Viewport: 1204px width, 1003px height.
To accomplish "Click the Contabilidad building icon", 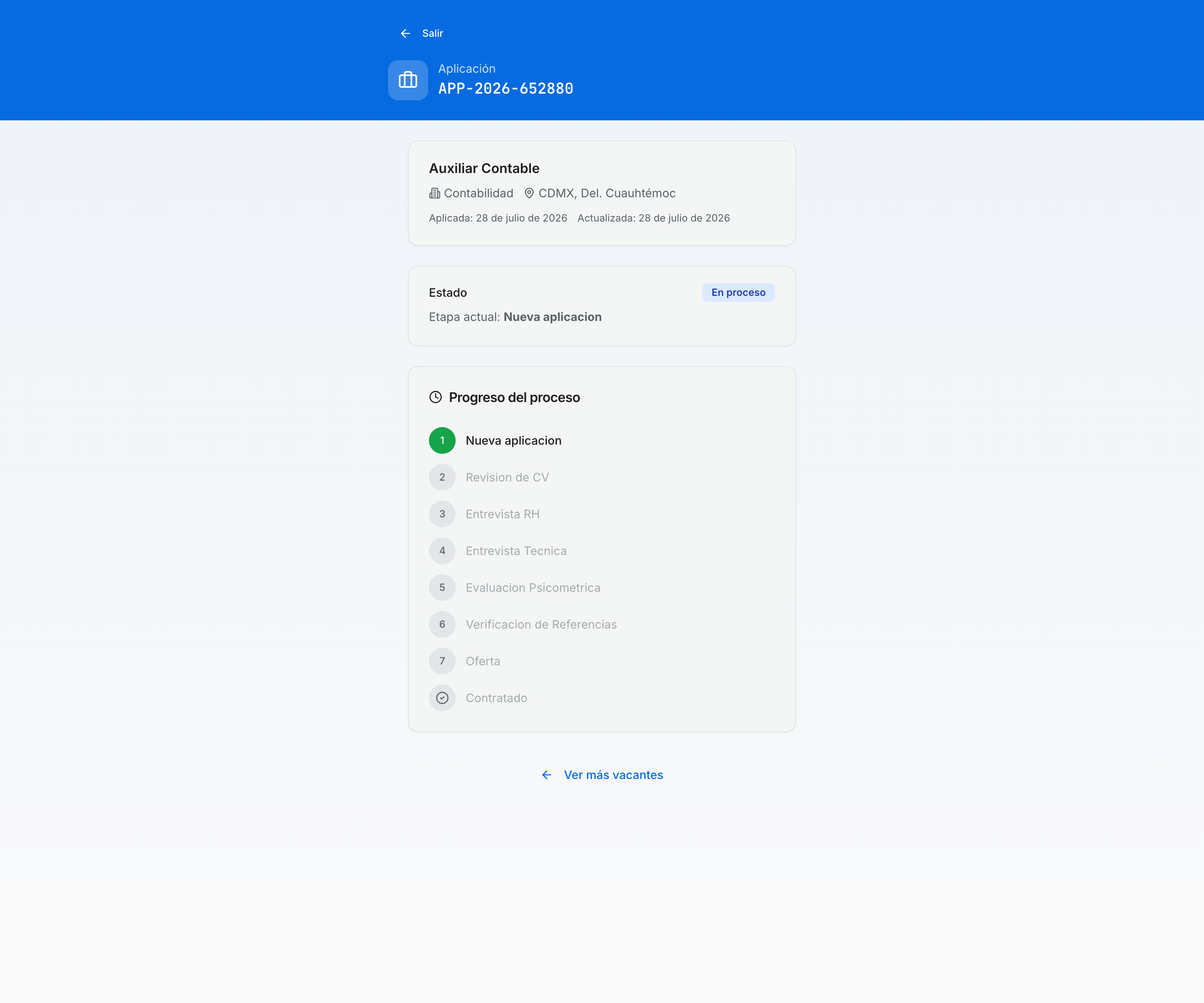I will pyautogui.click(x=435, y=193).
